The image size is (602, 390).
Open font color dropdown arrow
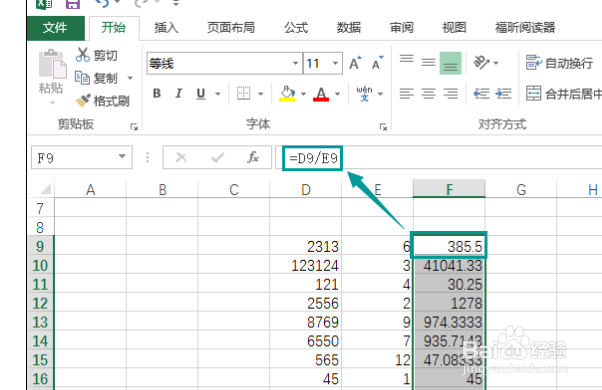337,94
